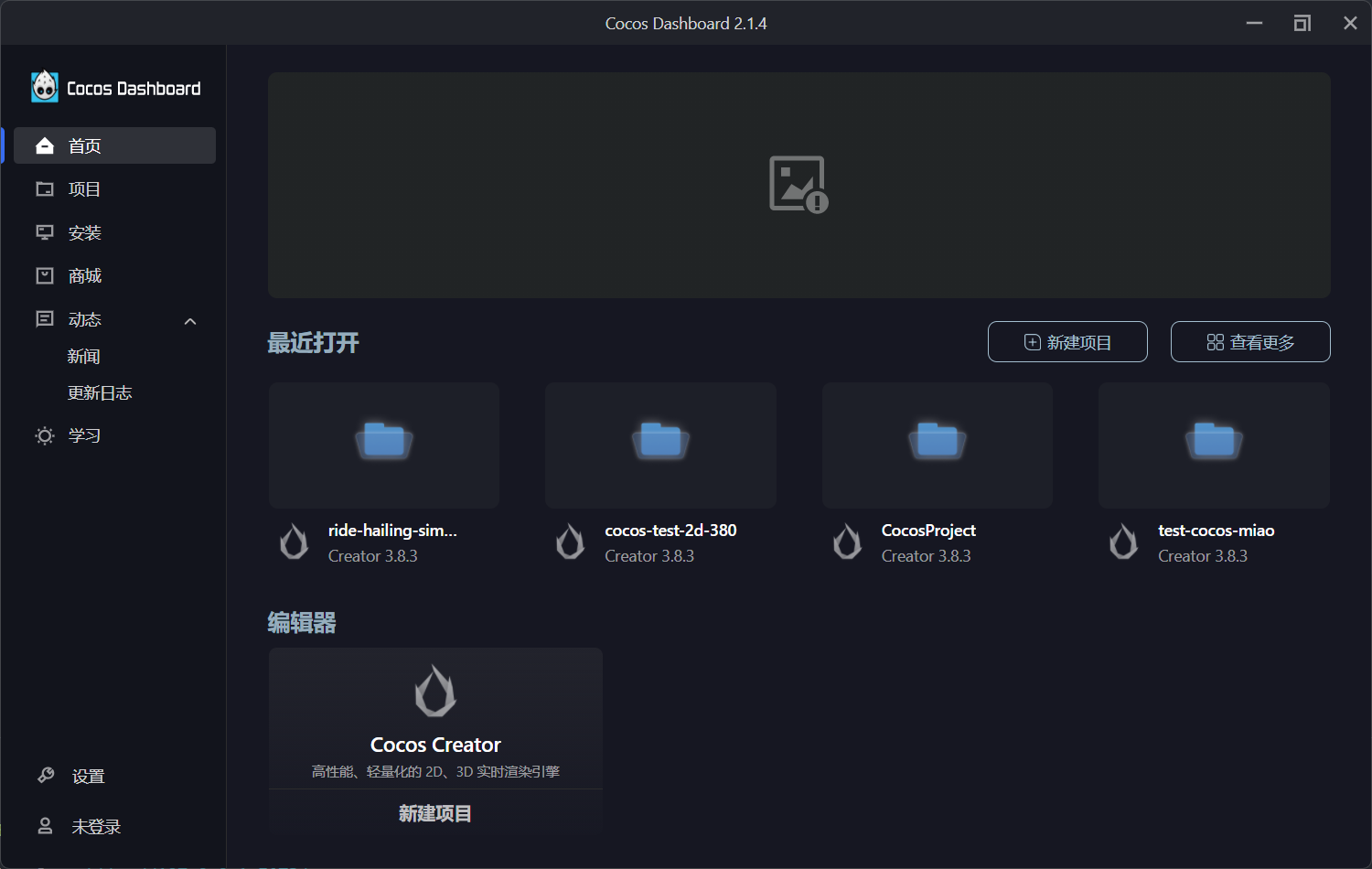This screenshot has height=869, width=1372.
Task: Click the user icon beside 未登录
Action: pyautogui.click(x=45, y=826)
